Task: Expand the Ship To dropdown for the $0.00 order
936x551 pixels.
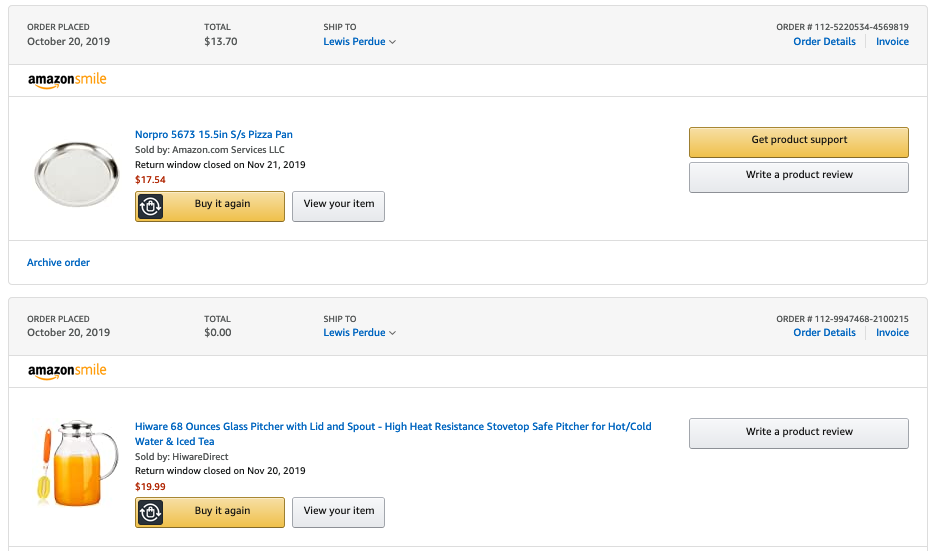Action: click(359, 333)
